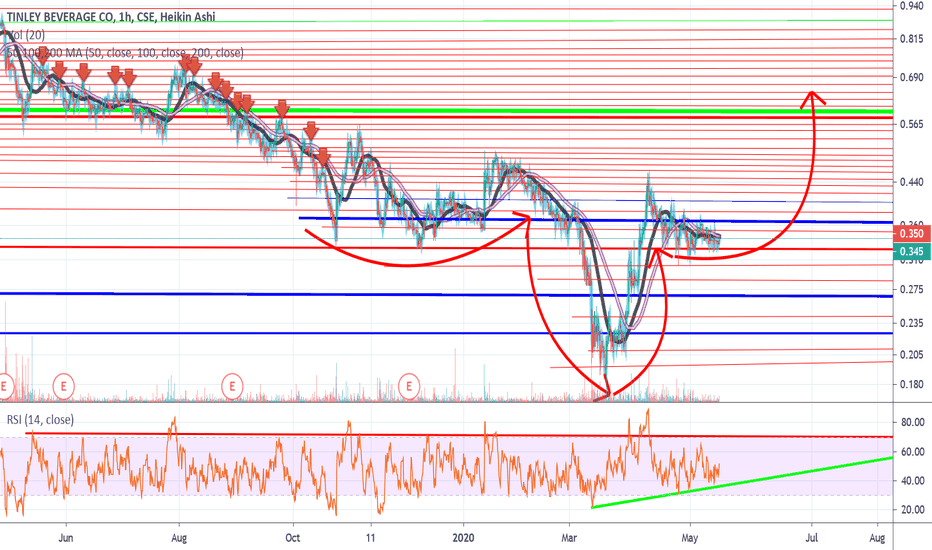Click the Jul date on time axis
This screenshot has width=932, height=550.
811,538
